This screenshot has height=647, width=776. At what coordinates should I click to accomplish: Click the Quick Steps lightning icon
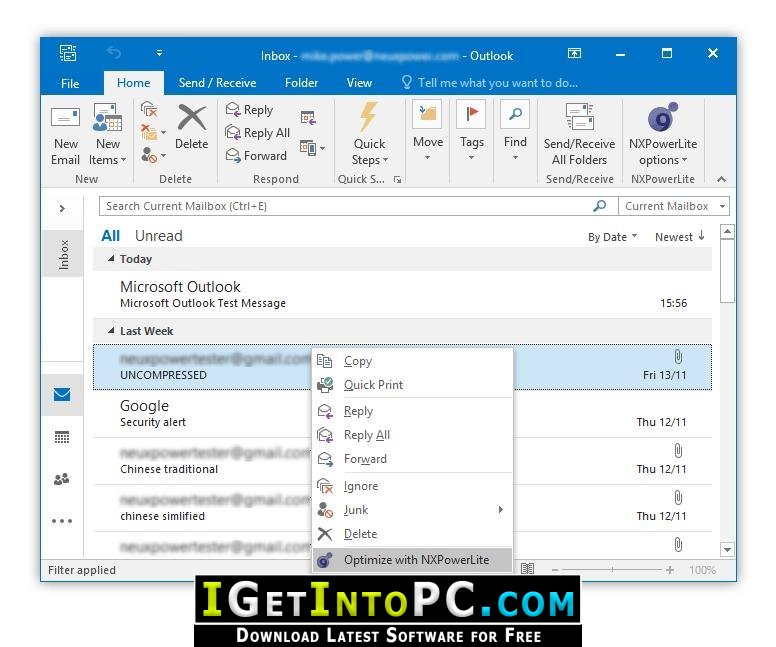[369, 117]
